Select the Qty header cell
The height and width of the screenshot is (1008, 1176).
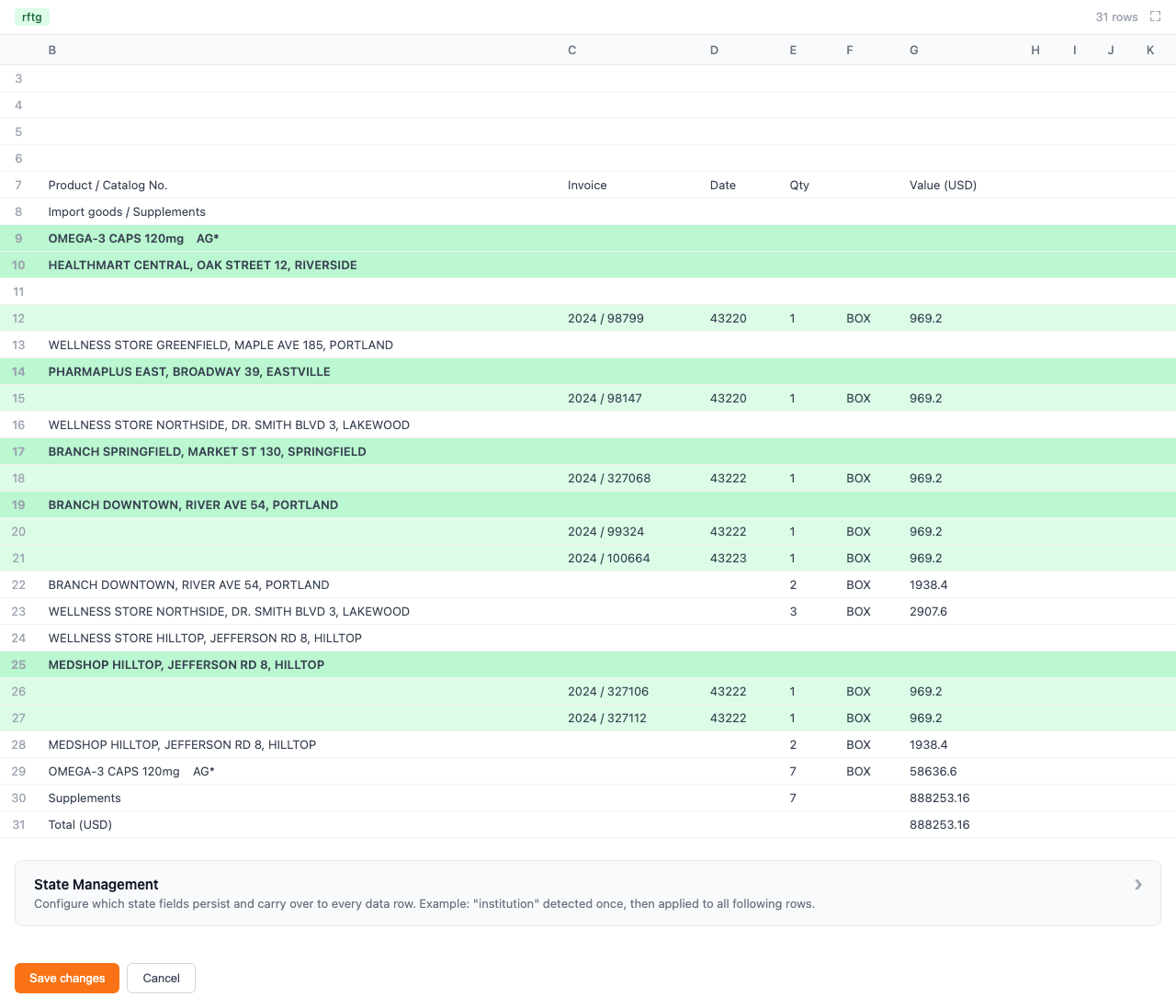tap(799, 185)
